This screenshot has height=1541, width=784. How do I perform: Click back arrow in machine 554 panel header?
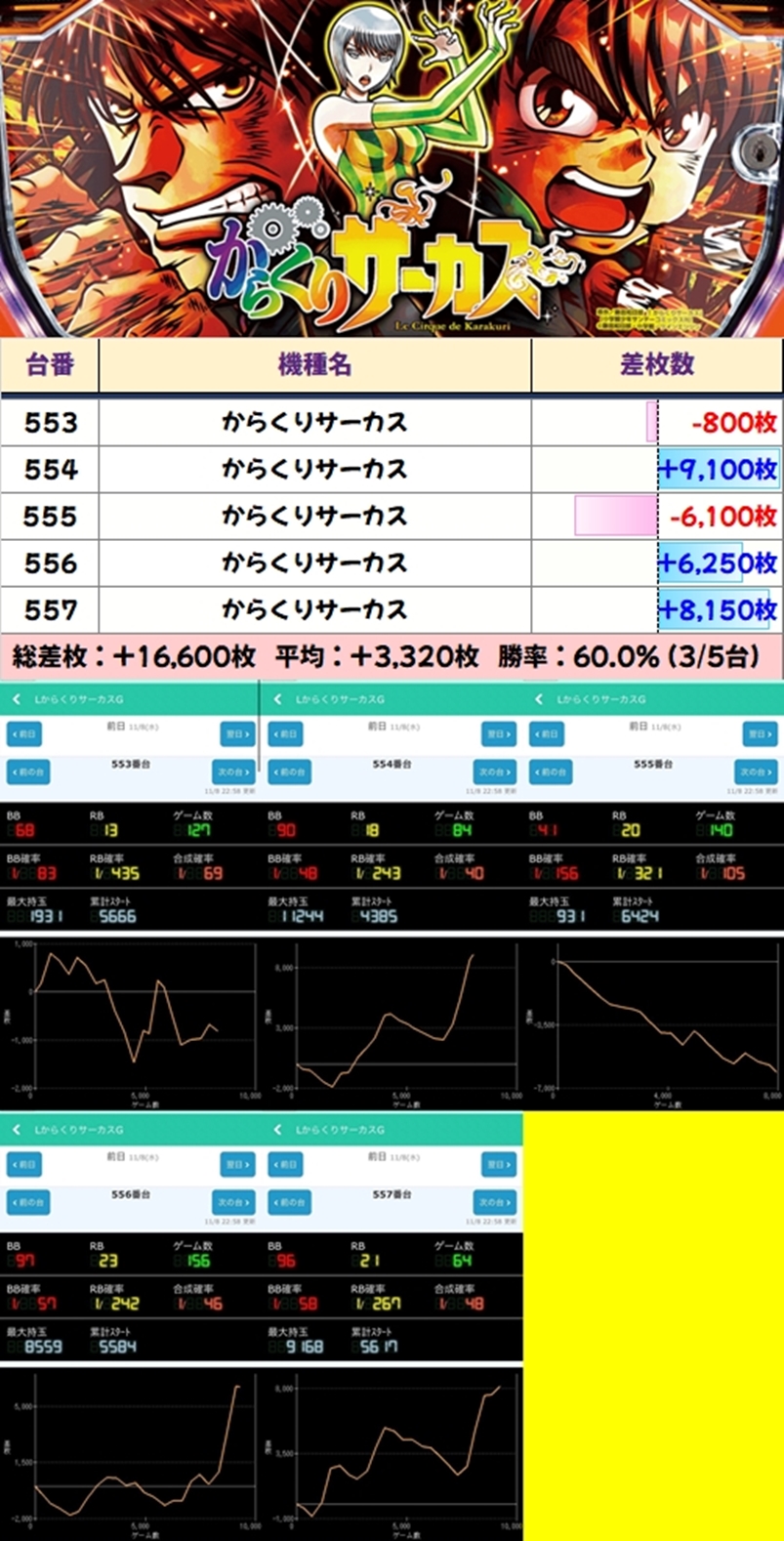277,699
